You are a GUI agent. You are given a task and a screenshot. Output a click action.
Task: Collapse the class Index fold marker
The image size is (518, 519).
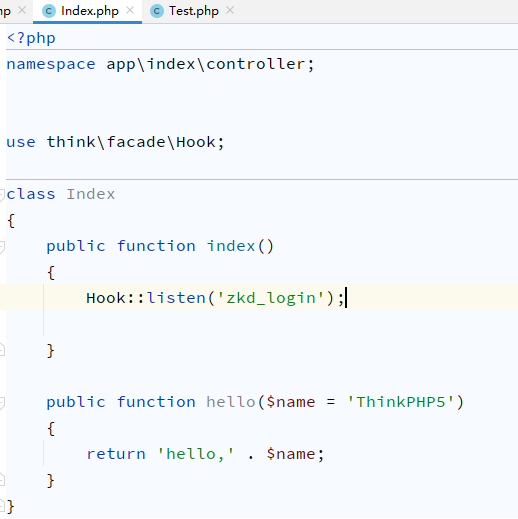(x=2, y=195)
